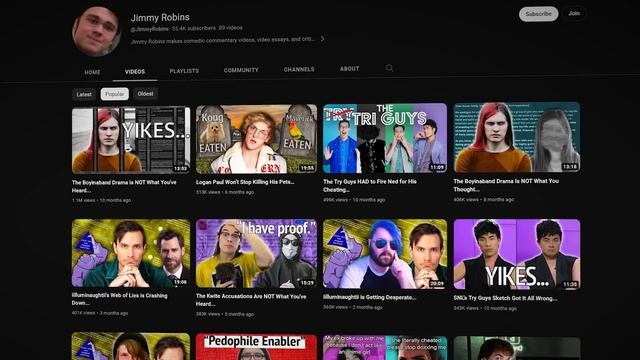Click title 'SNL's Try Guys Sketch Got It All Wrong...'
Viewport: 640px width, 360px height.
tap(505, 298)
